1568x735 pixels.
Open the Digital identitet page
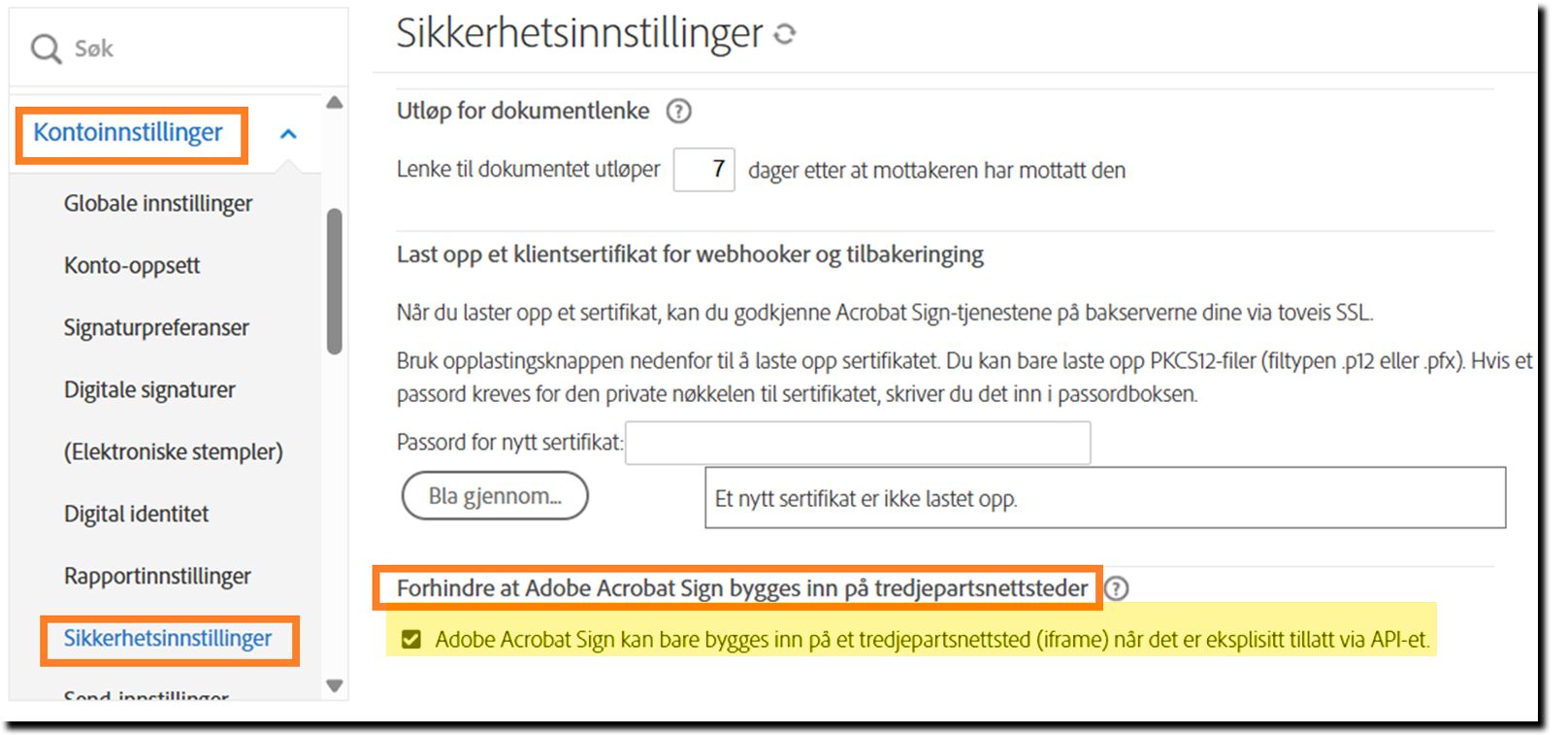click(x=136, y=515)
